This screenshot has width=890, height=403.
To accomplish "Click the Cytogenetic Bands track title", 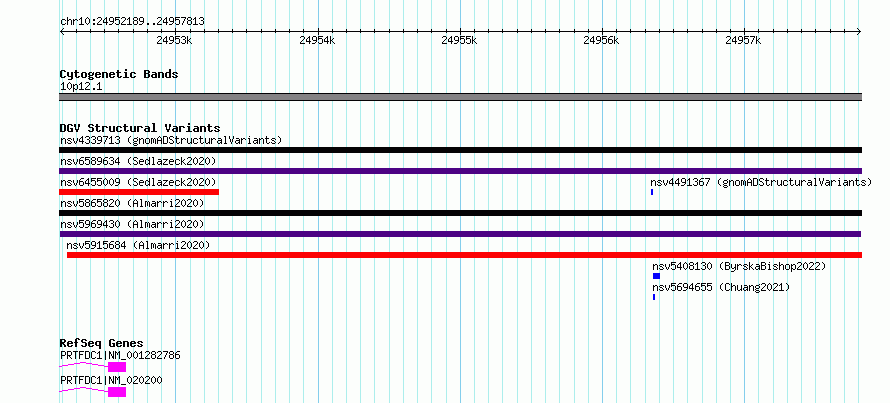I will pyautogui.click(x=119, y=74).
